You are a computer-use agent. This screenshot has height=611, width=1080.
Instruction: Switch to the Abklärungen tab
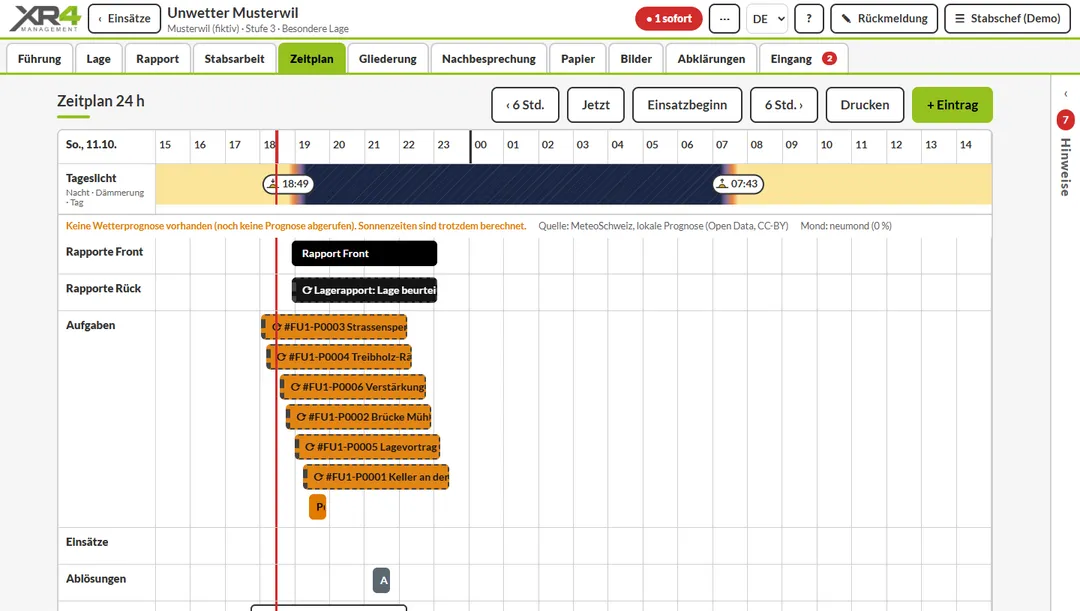pyautogui.click(x=712, y=59)
